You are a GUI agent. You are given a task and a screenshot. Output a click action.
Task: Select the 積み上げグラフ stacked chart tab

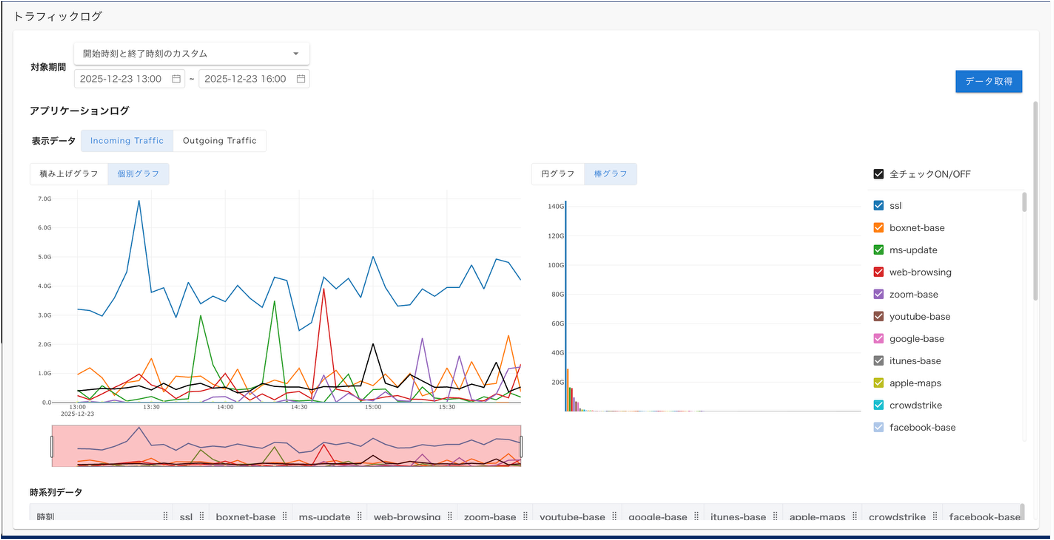(68, 174)
